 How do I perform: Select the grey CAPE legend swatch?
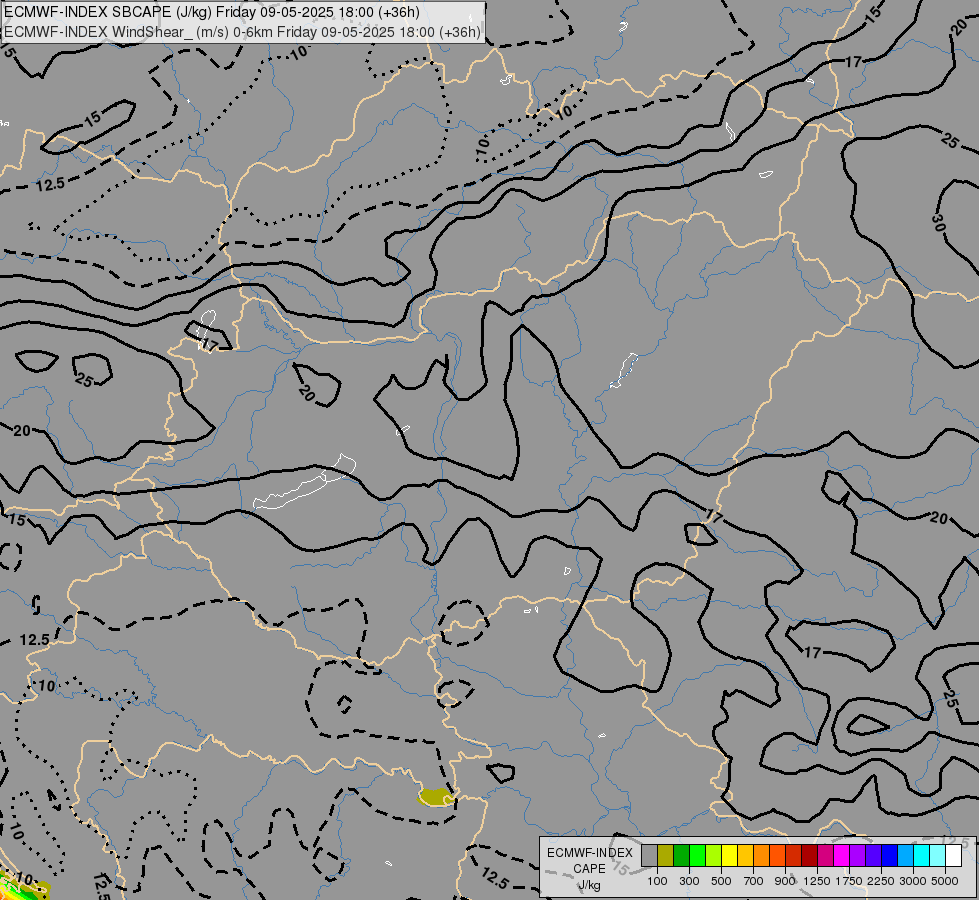[x=649, y=856]
